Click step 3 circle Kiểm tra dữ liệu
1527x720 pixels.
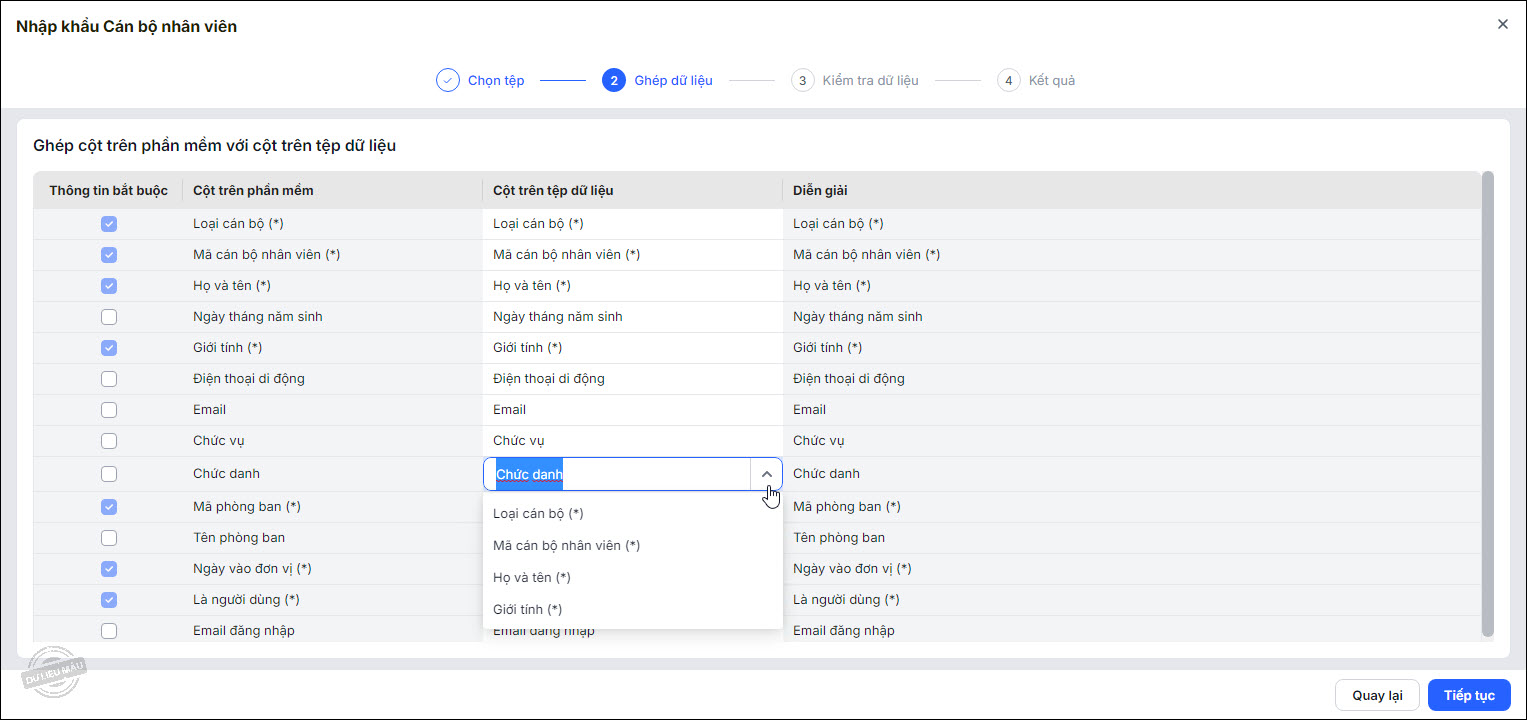pos(802,80)
